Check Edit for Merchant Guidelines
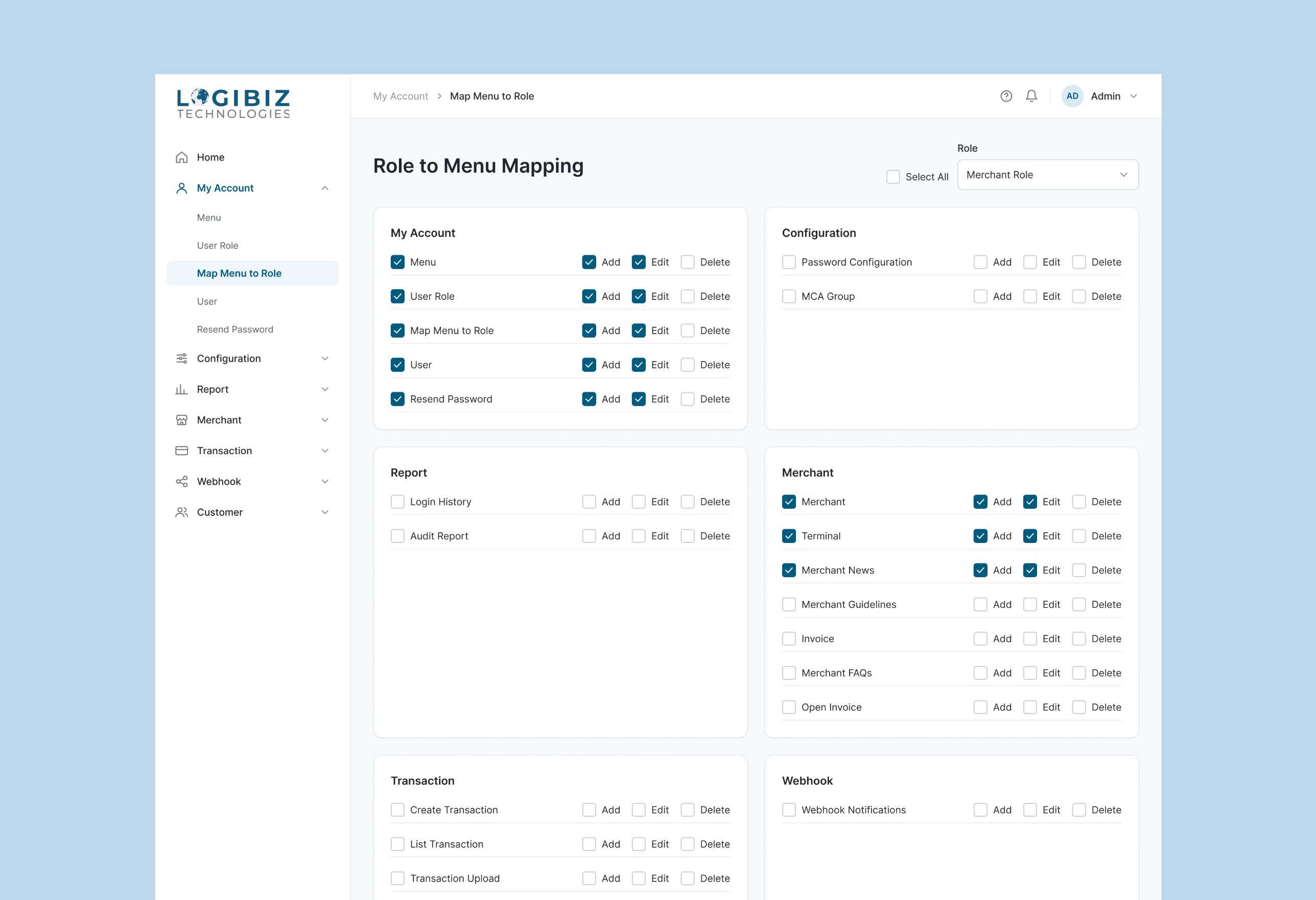 point(1029,605)
